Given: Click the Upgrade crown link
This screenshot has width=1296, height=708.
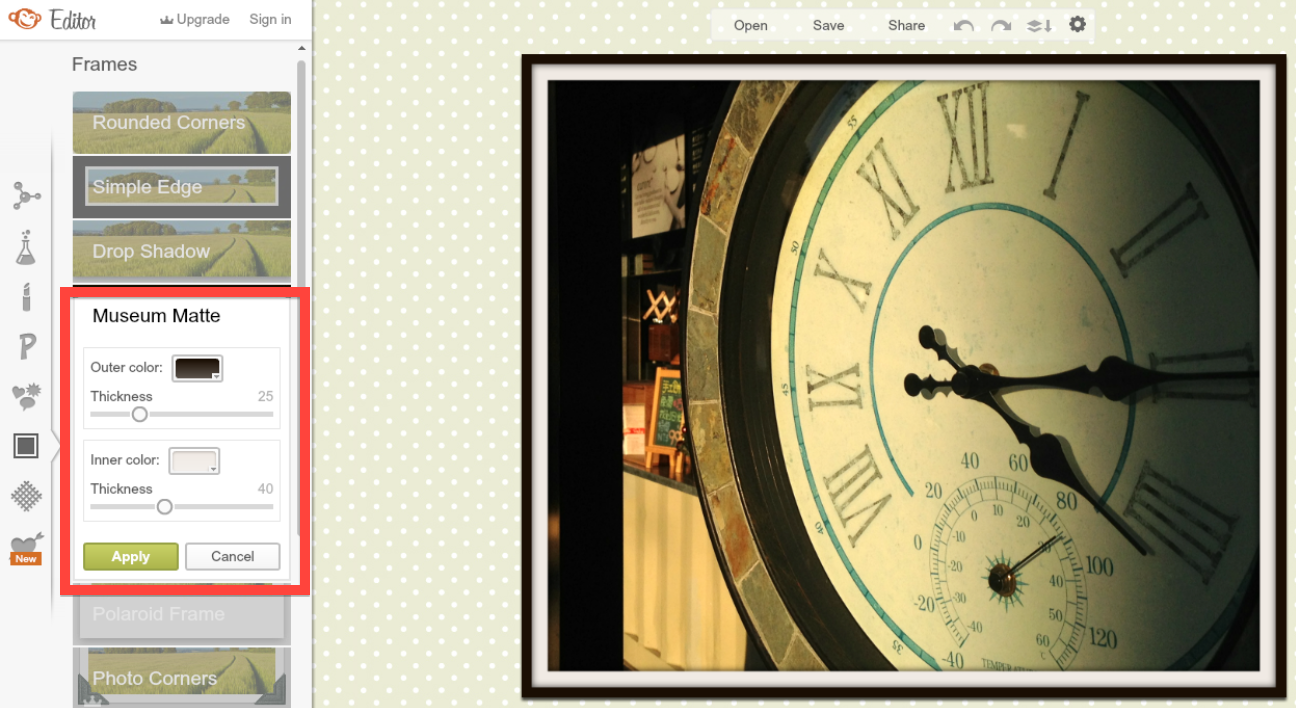Looking at the screenshot, I should pos(194,19).
